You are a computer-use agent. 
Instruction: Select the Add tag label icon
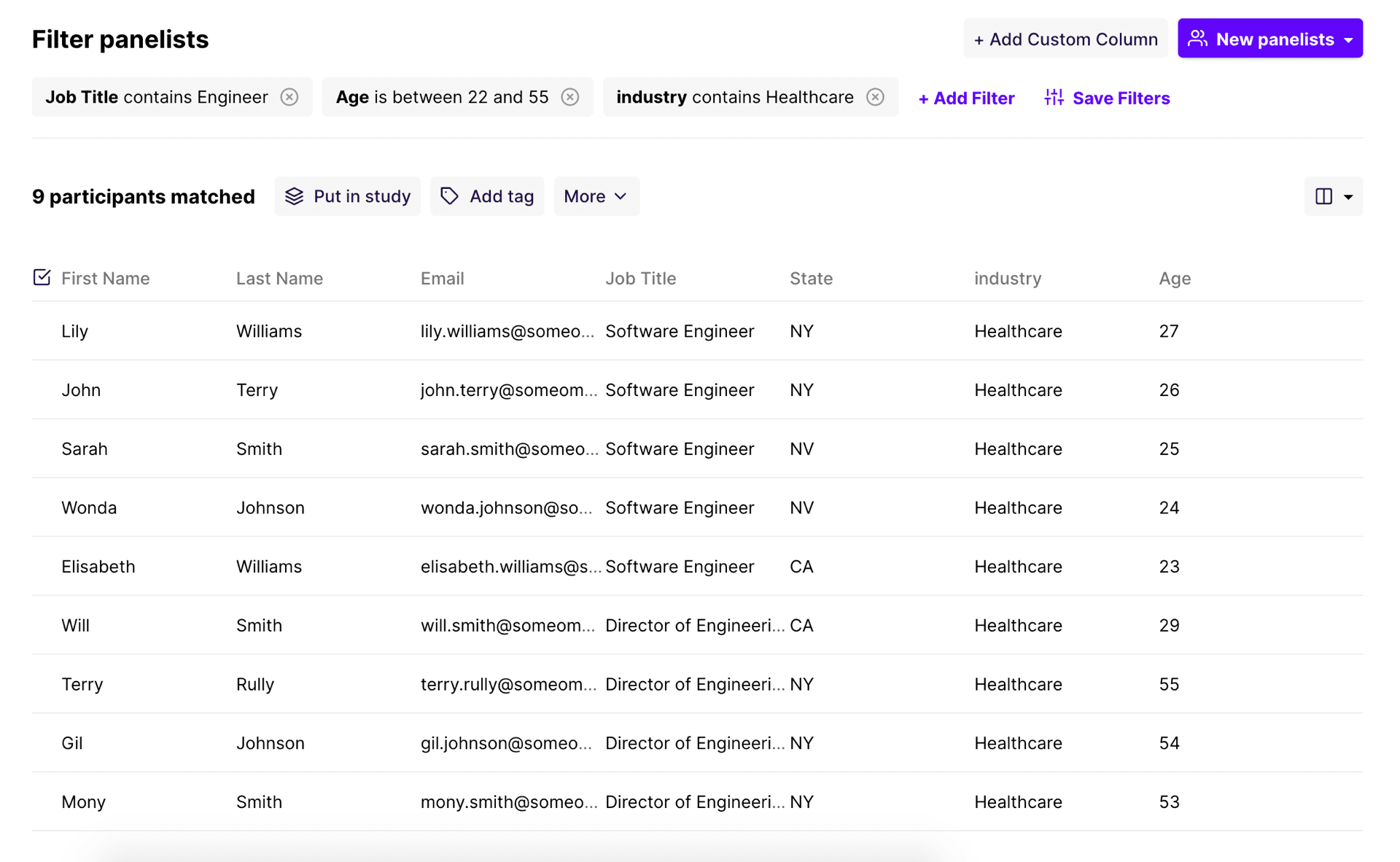449,195
